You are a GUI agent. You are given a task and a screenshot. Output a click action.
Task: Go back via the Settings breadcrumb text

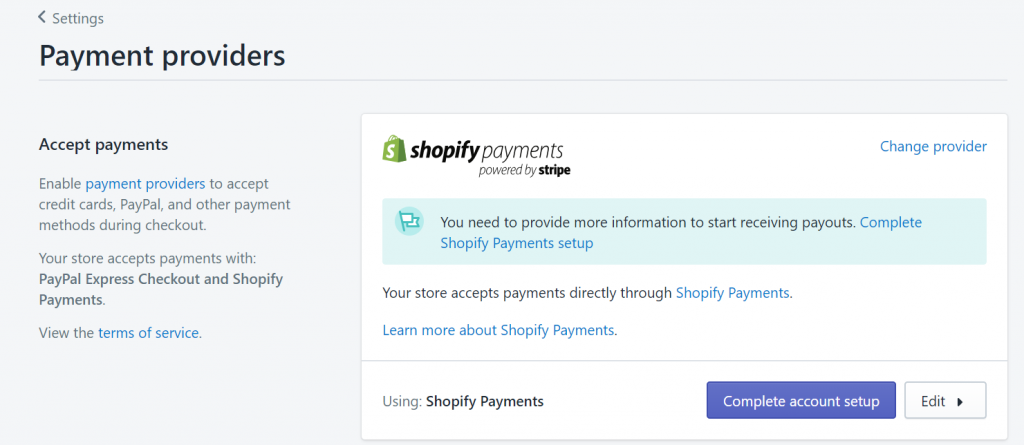pyautogui.click(x=78, y=18)
